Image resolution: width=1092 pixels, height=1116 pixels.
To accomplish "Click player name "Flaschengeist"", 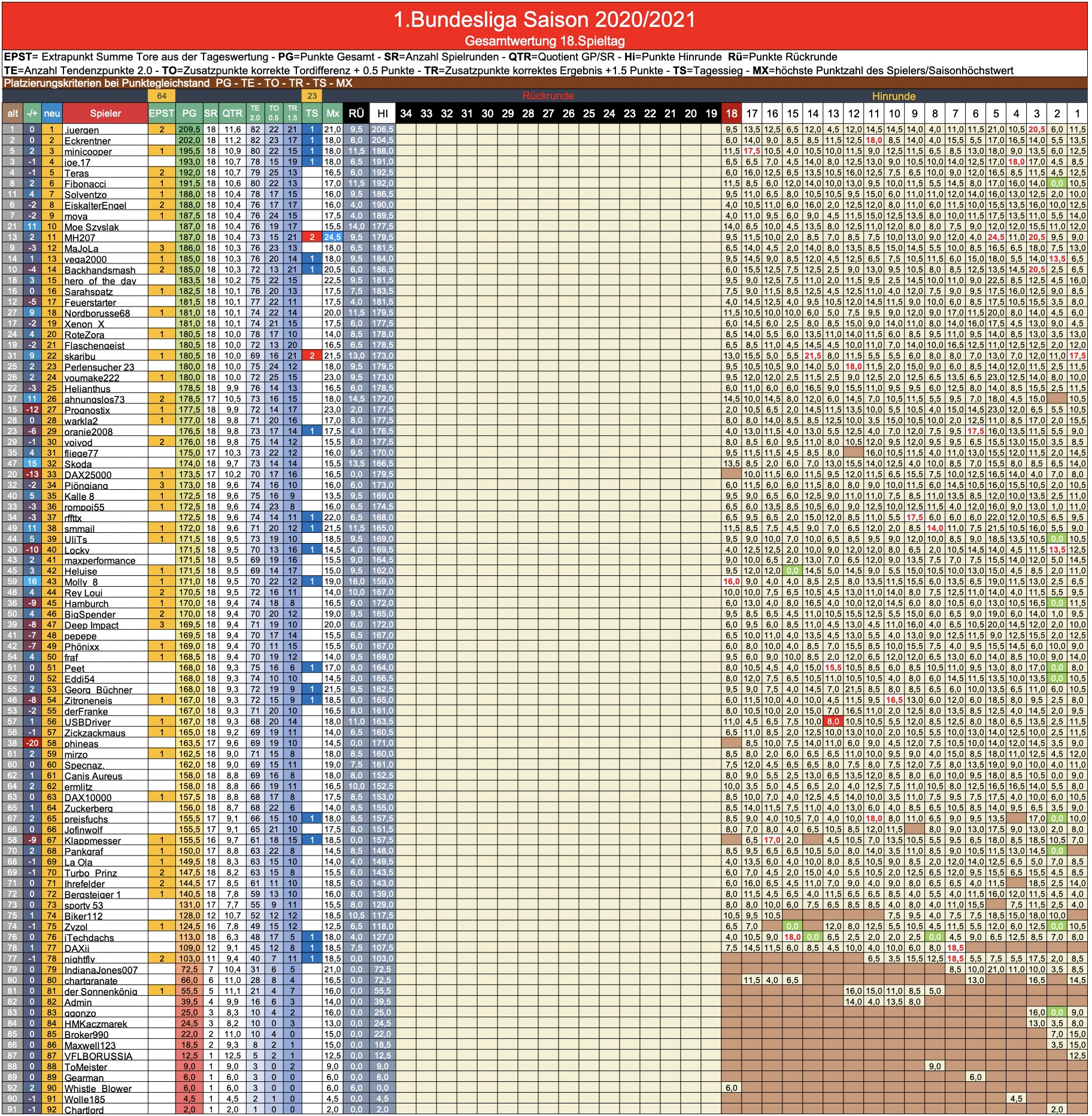I will (95, 345).
